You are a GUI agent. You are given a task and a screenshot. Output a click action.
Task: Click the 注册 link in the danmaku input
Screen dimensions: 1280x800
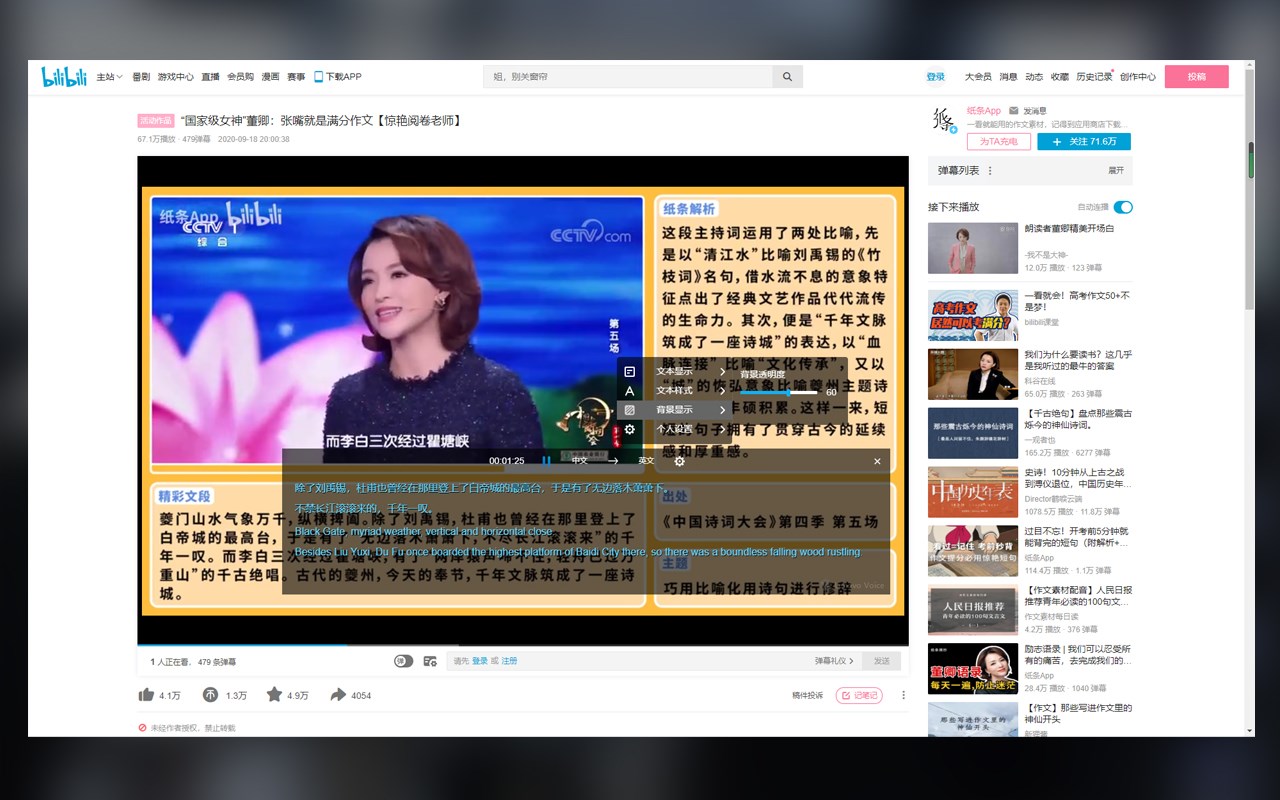(510, 661)
